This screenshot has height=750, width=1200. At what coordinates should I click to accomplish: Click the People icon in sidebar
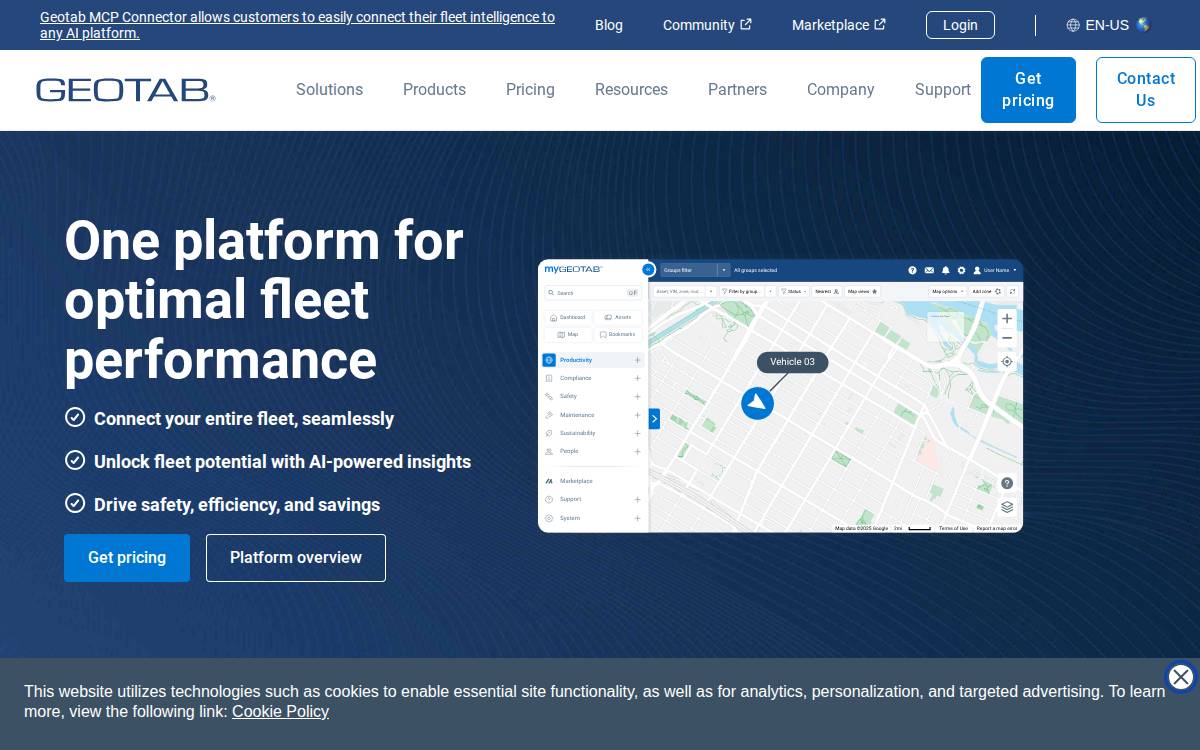click(549, 451)
